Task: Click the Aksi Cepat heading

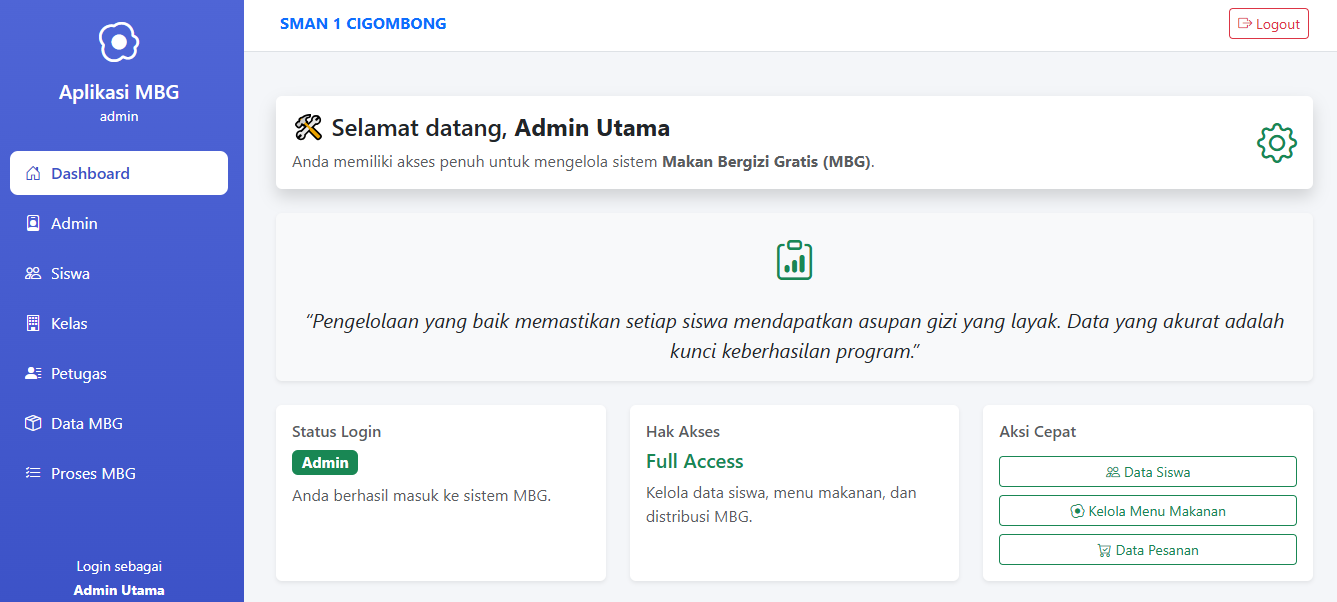Action: (1037, 432)
